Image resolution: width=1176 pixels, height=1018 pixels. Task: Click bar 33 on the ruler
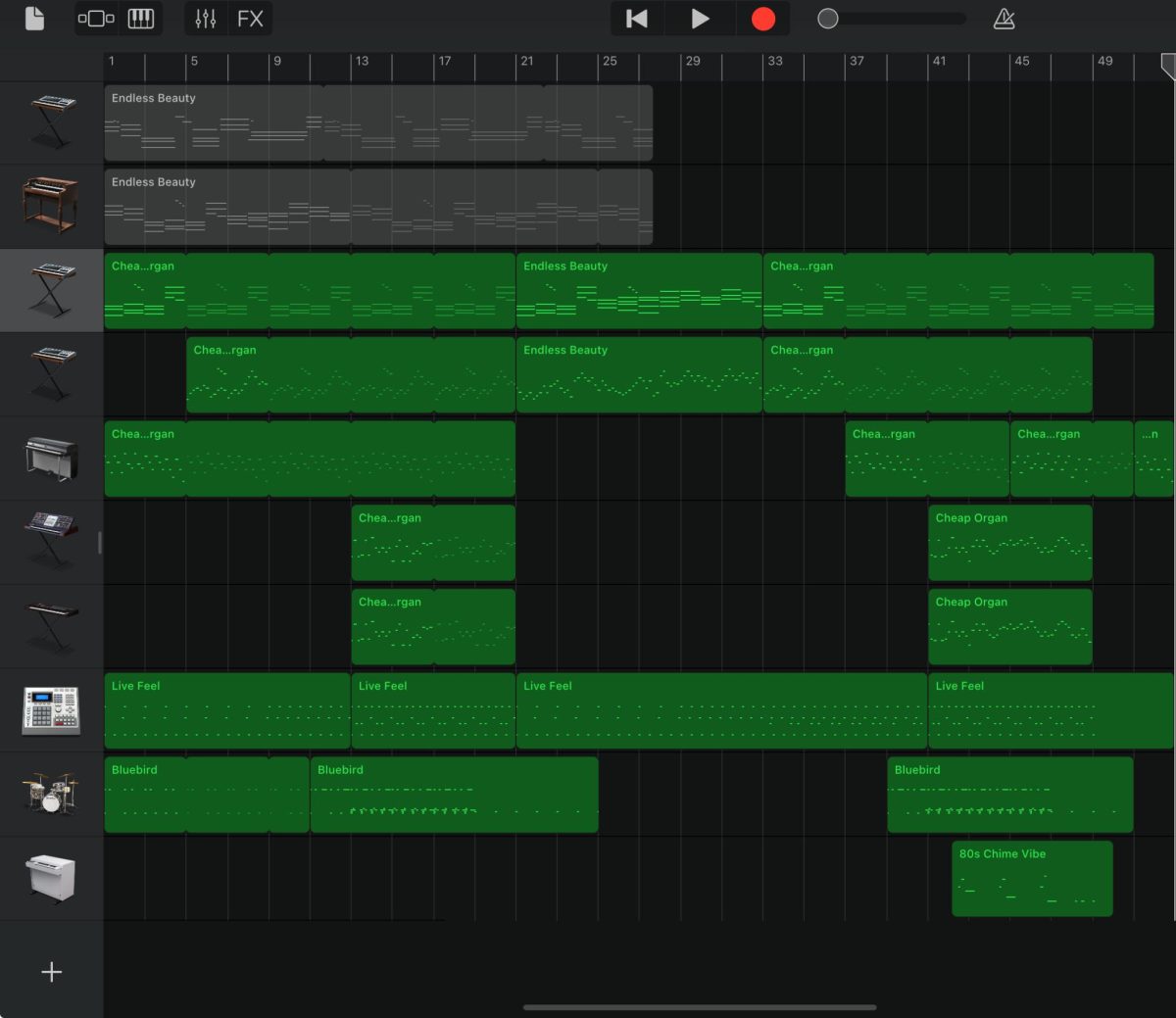[775, 61]
